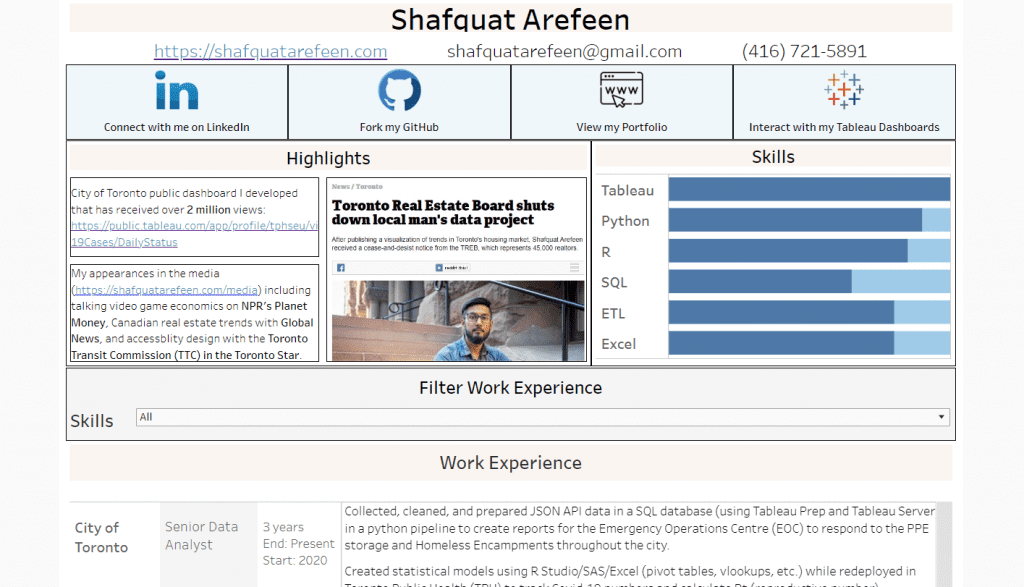This screenshot has height=587, width=1024.
Task: Select the Tableau skill bar
Action: click(x=808, y=190)
